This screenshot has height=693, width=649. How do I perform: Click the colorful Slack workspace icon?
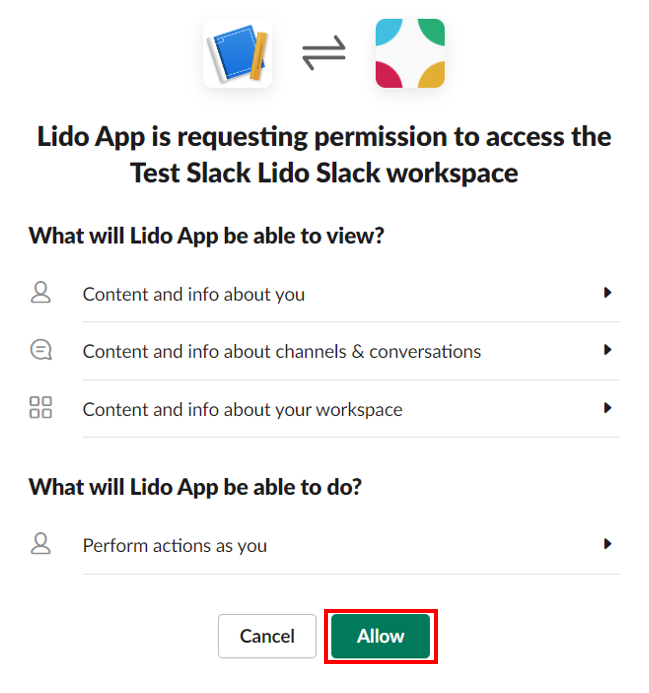[410, 53]
